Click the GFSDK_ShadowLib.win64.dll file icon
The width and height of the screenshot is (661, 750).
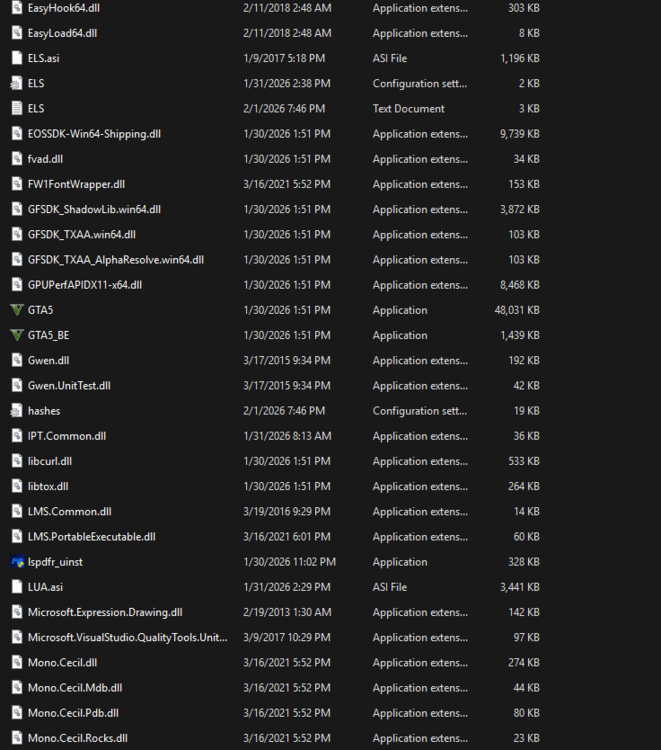coord(17,209)
